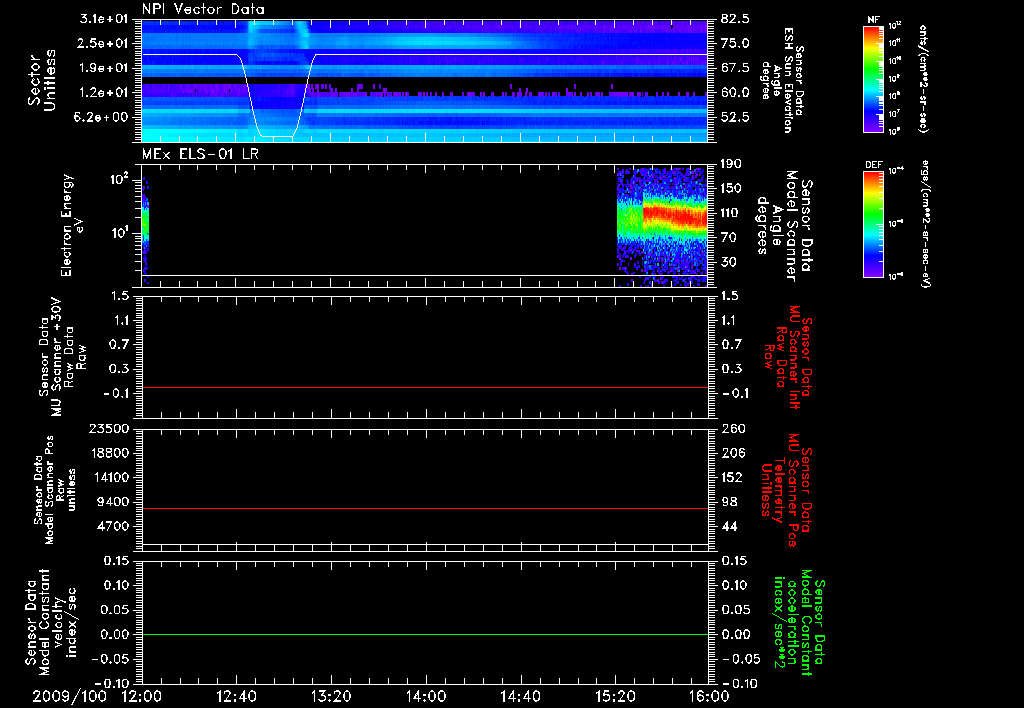Click the 16:00 end time label
1024x708 pixels.
(x=708, y=696)
